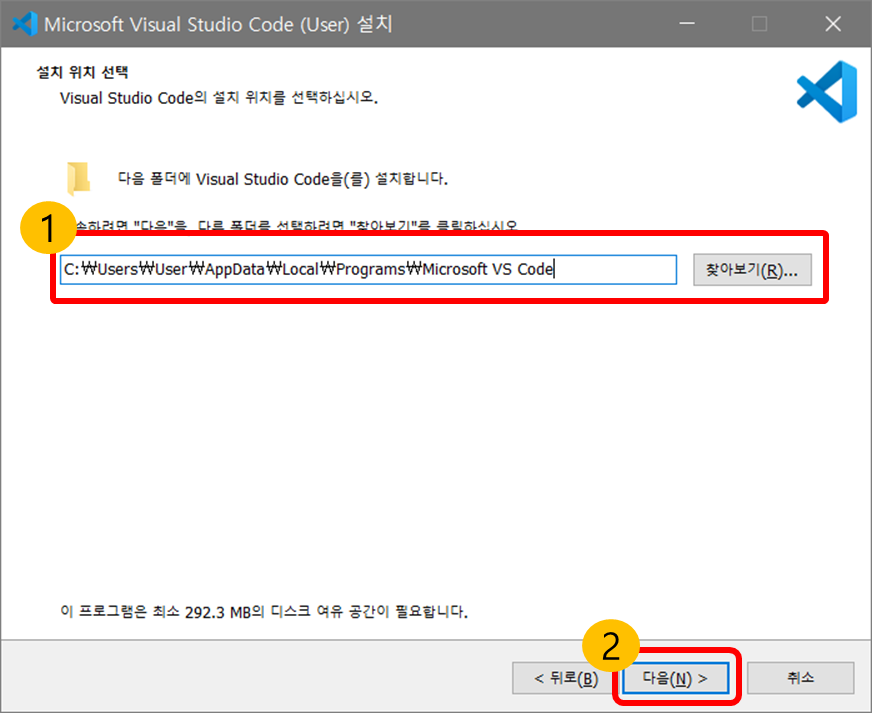Viewport: 872px width, 713px height.
Task: Go back with < 뒤로(B) button
Action: (x=566, y=678)
